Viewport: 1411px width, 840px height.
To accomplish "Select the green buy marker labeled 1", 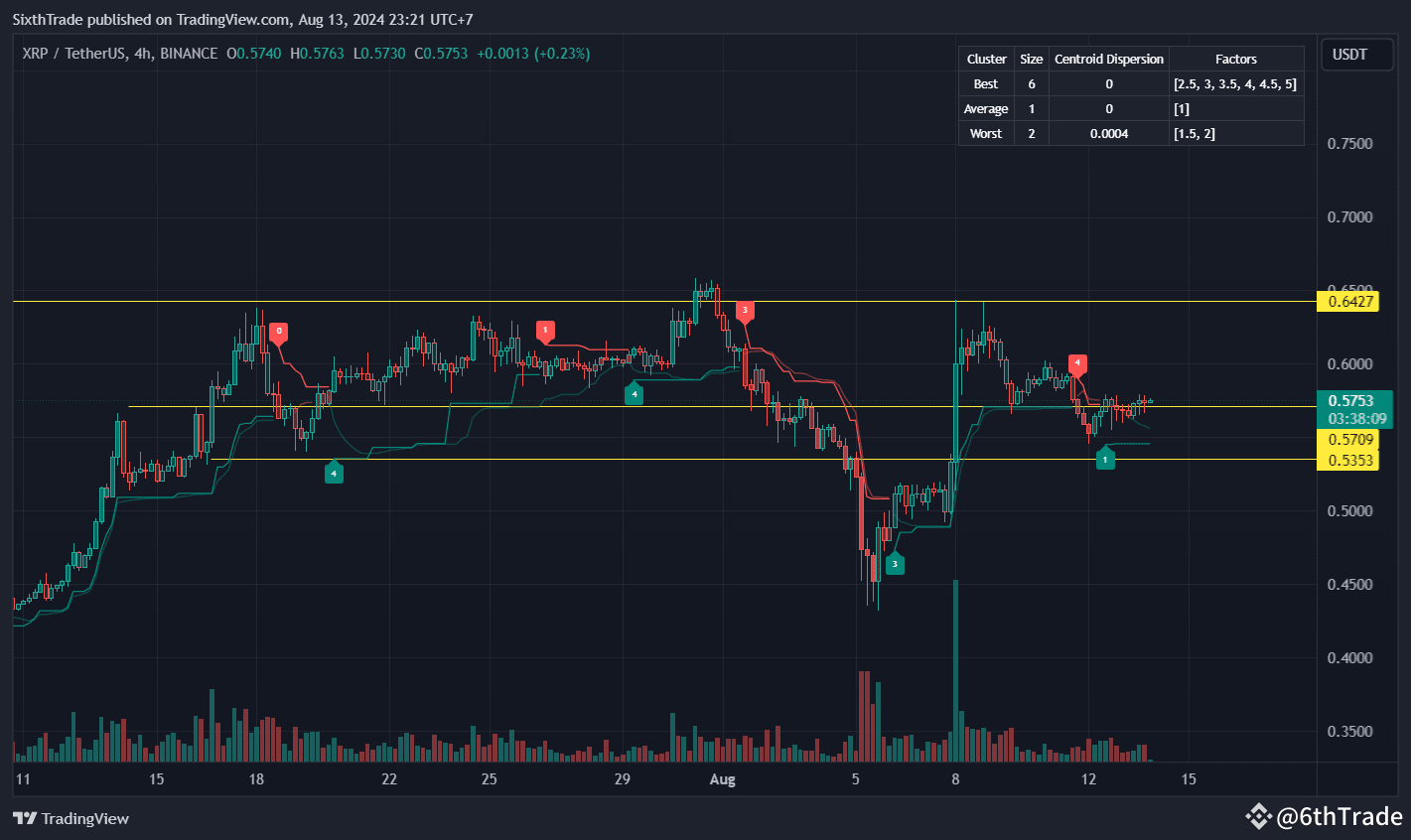I will tap(1104, 459).
